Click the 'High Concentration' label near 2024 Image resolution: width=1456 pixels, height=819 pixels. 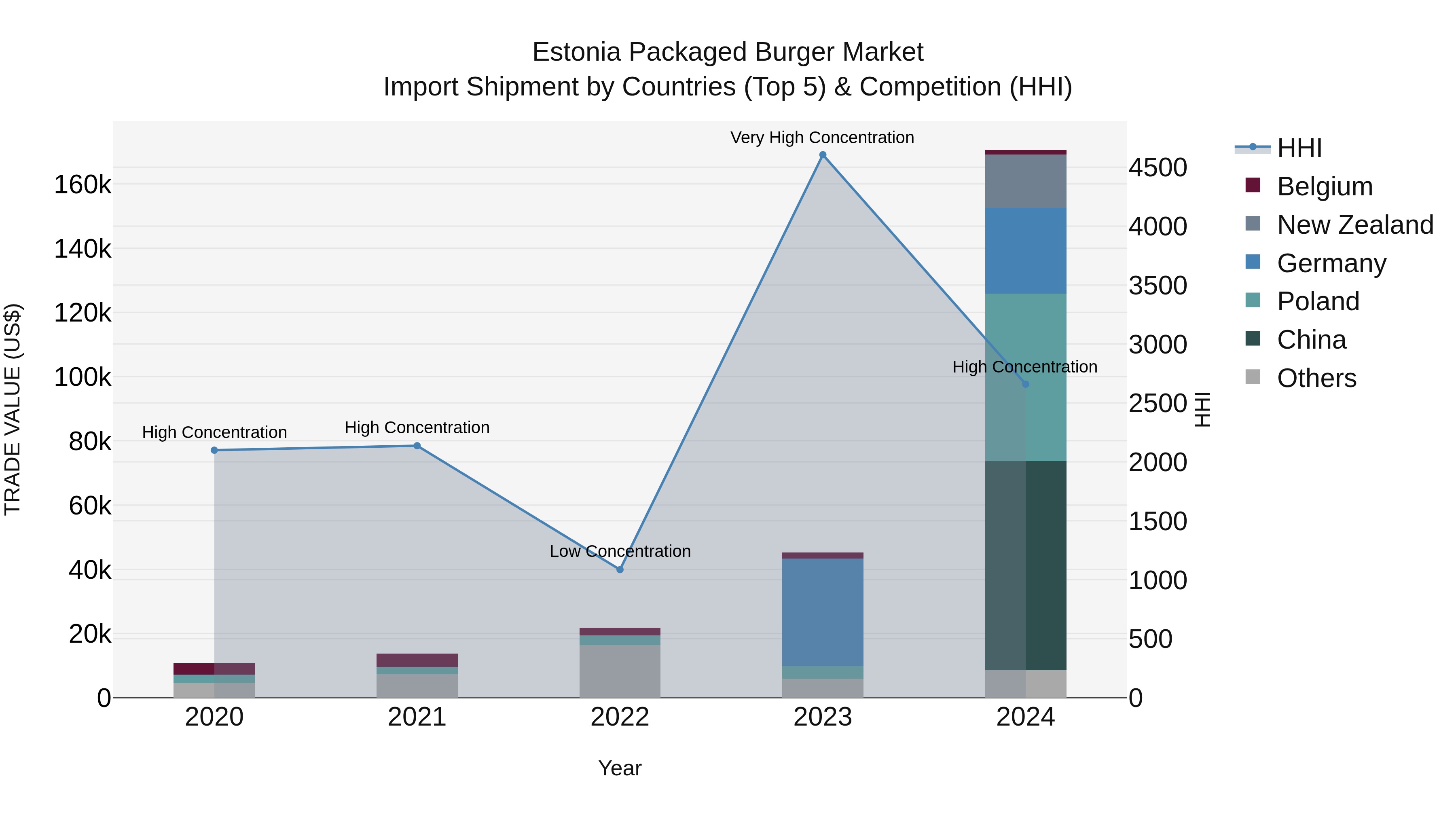pyautogui.click(x=1025, y=367)
